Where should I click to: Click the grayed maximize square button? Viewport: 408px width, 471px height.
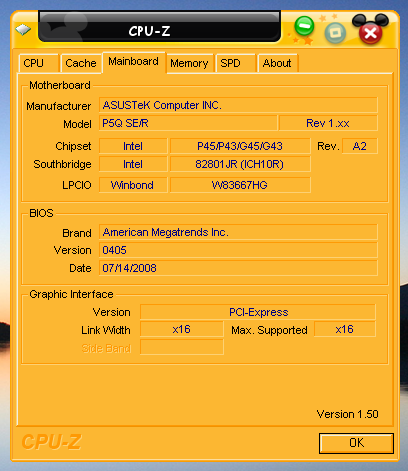[x=335, y=33]
